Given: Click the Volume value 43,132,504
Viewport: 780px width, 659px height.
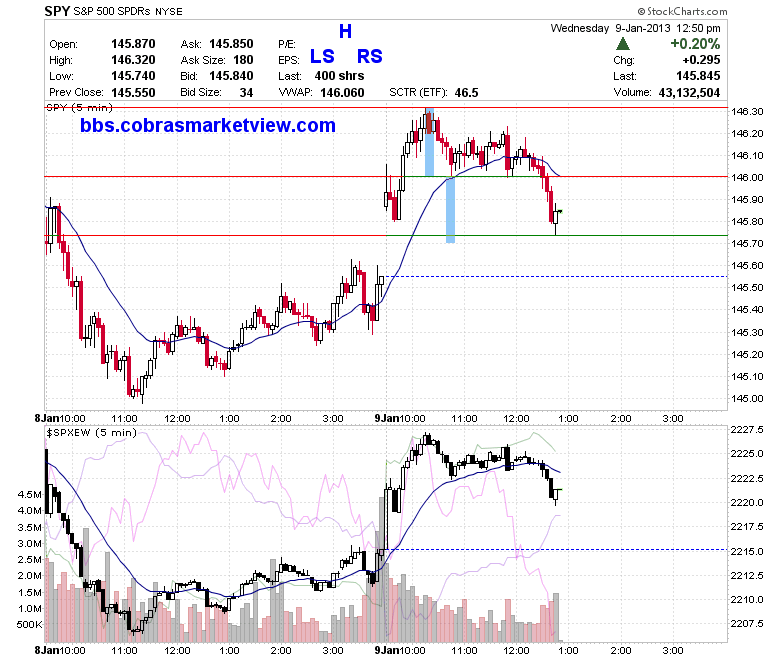Looking at the screenshot, I should [689, 93].
